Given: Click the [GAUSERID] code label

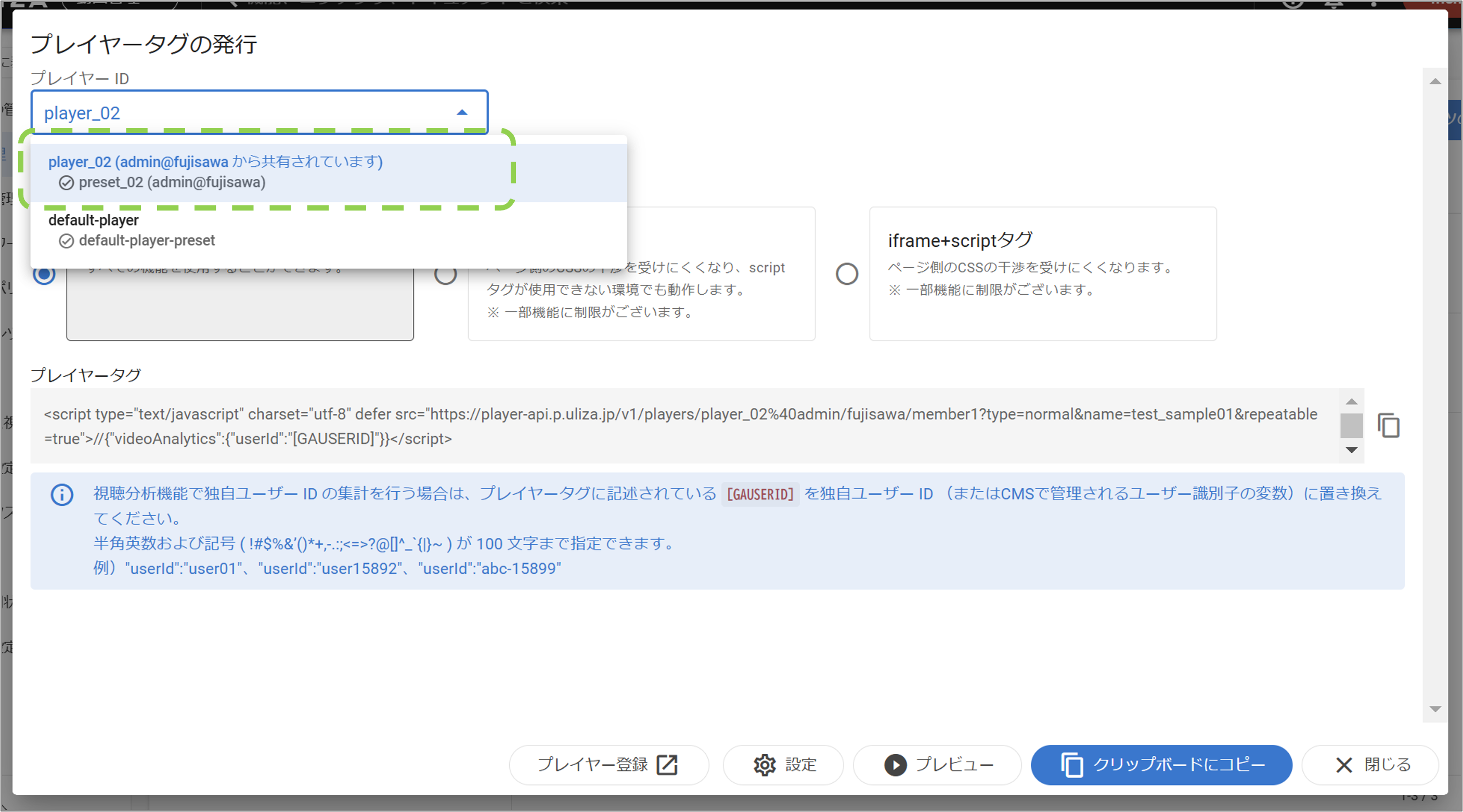Looking at the screenshot, I should [x=760, y=494].
